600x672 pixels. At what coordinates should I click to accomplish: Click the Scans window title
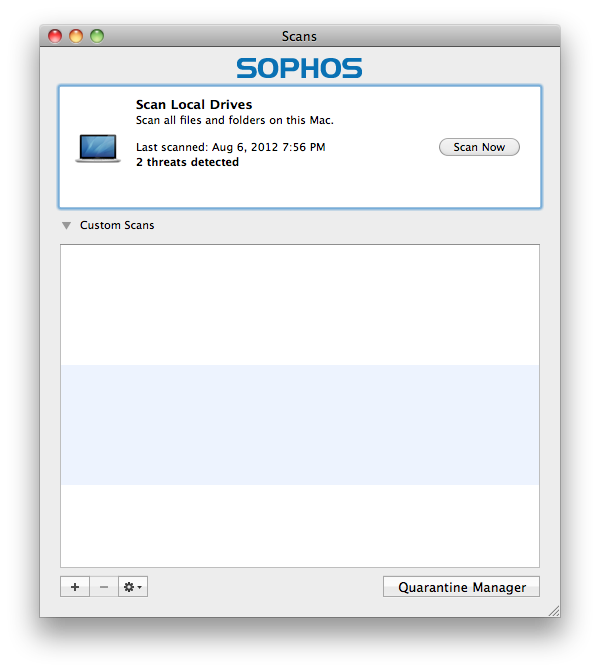pos(299,36)
